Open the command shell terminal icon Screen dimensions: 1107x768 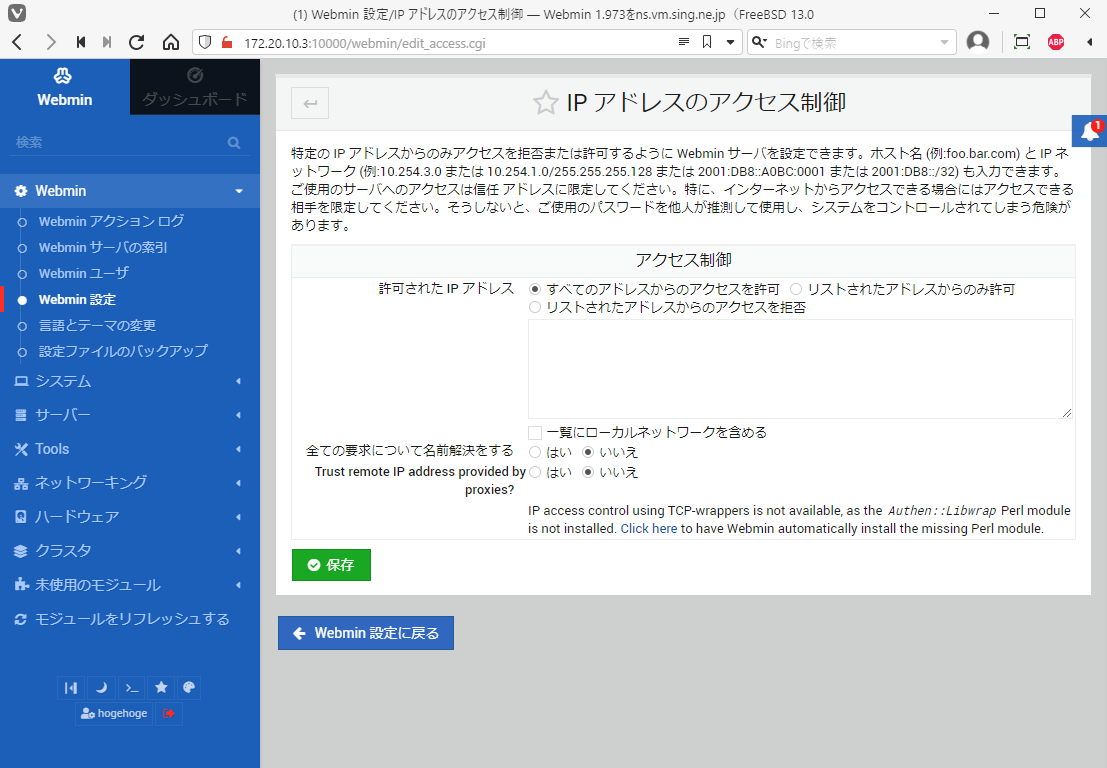(132, 688)
